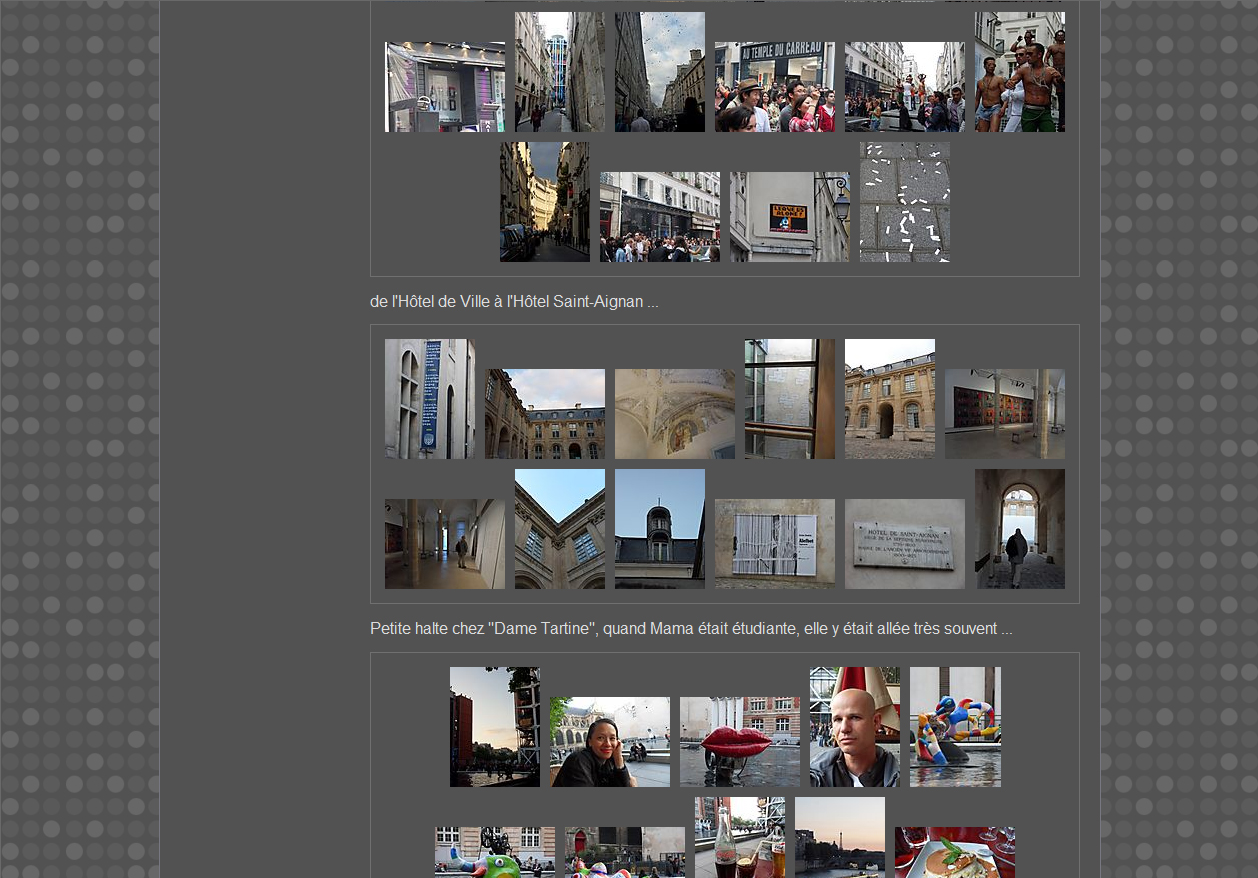
Task: View the red lips fountain sculpture photo
Action: coord(739,742)
